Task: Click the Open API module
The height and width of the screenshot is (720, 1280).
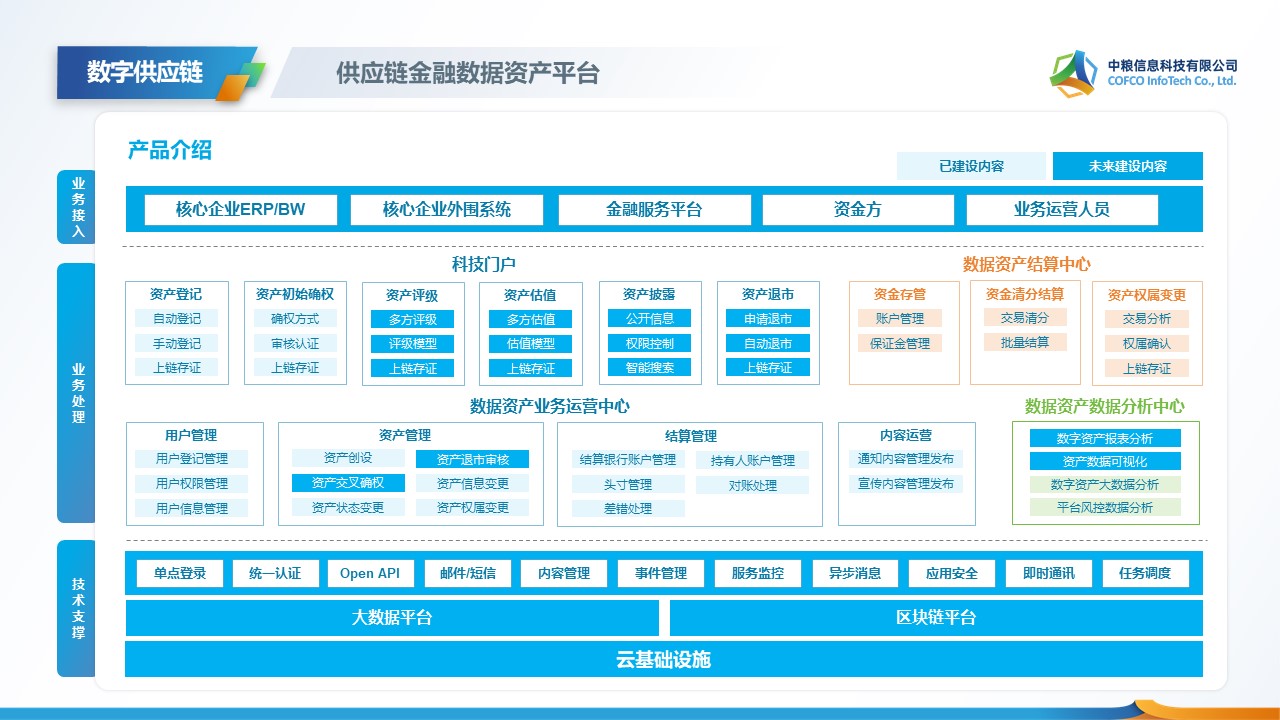Action: click(x=369, y=573)
